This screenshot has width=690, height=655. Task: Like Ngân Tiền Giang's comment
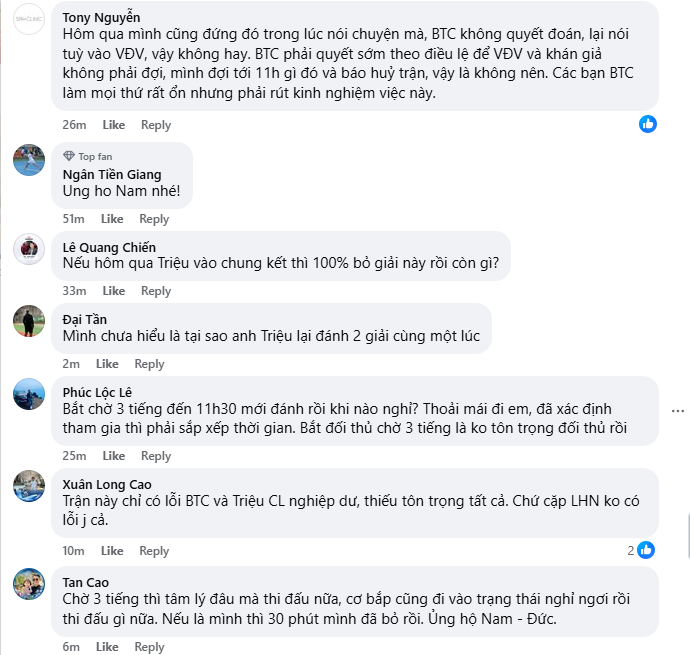[113, 219]
